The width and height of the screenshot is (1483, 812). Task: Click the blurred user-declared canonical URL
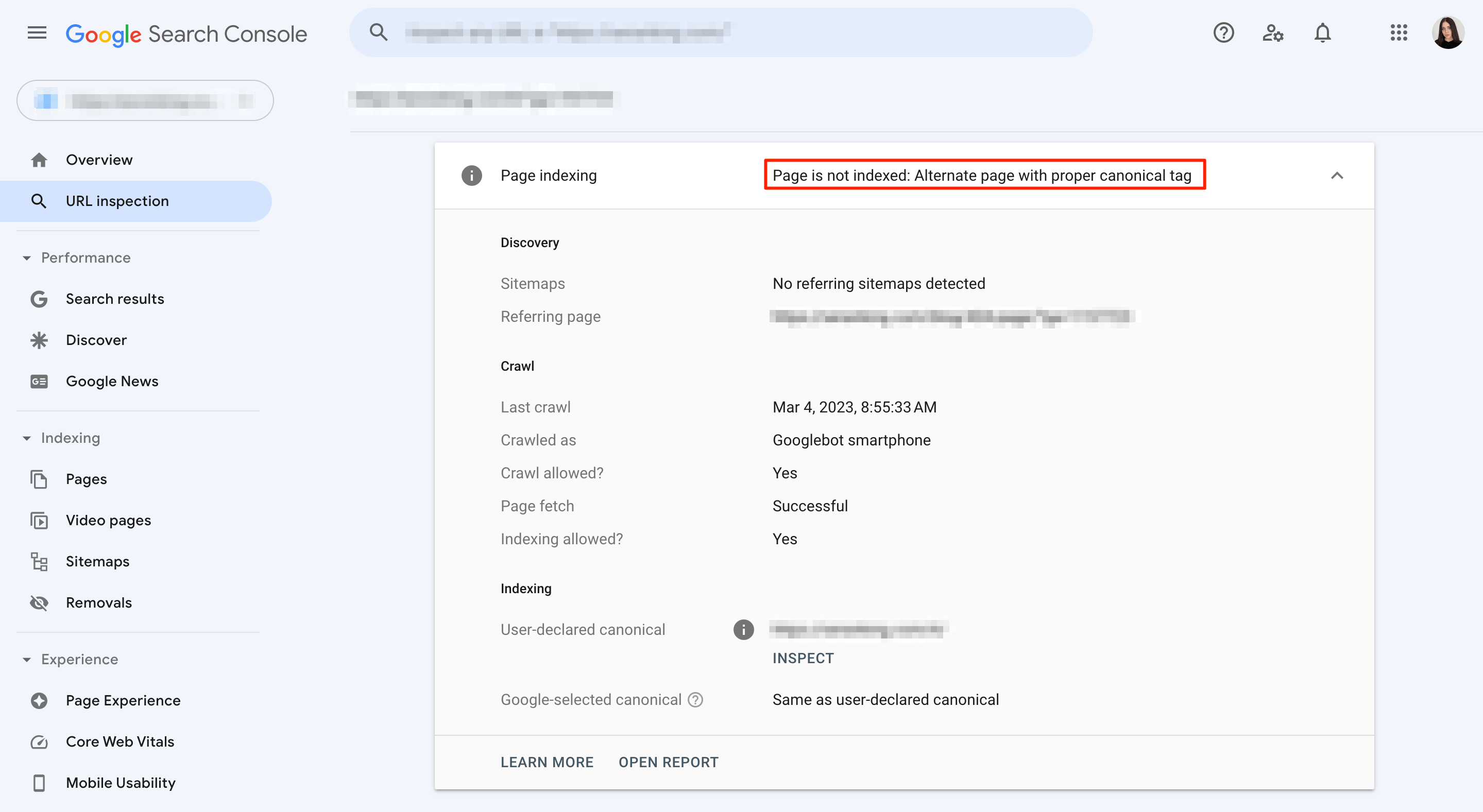point(858,630)
